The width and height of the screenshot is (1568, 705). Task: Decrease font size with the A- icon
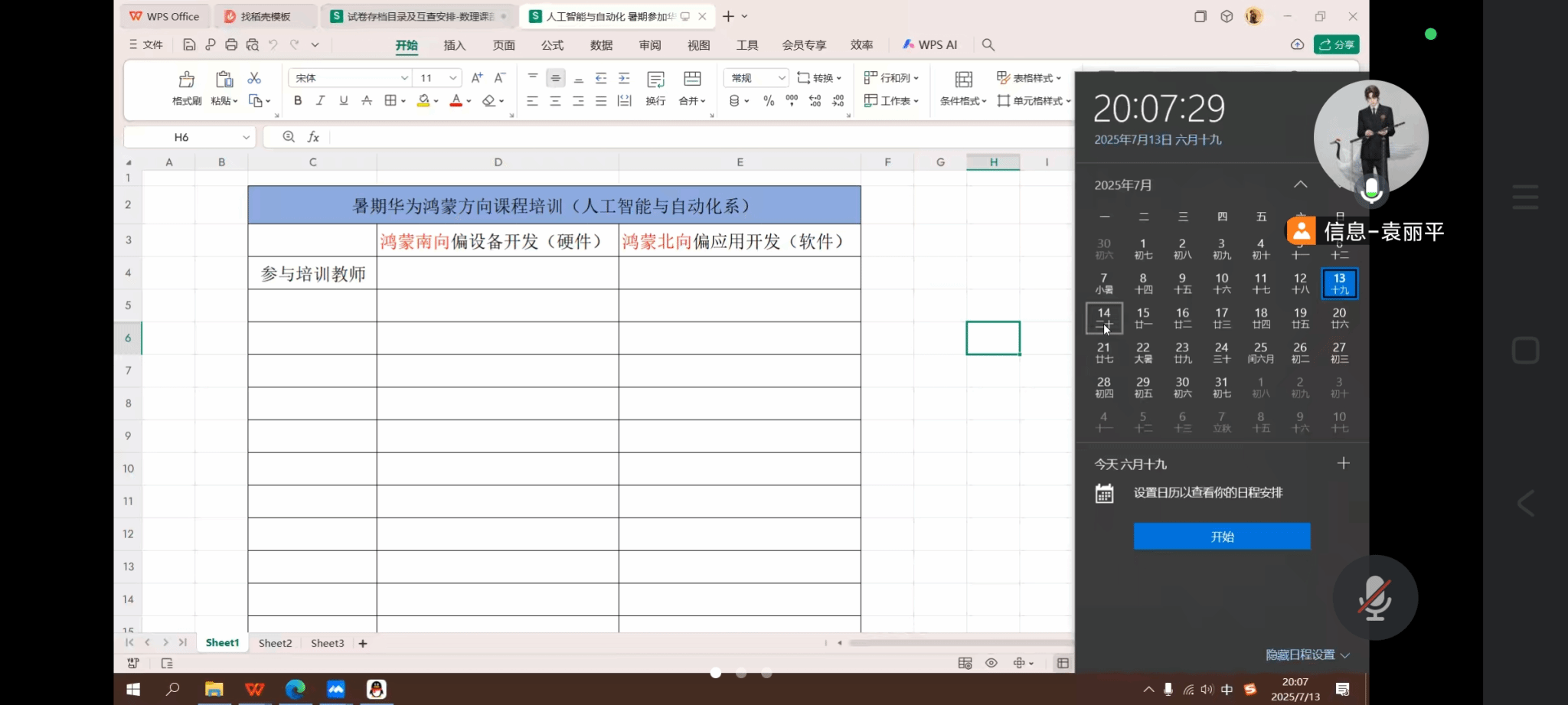coord(500,78)
